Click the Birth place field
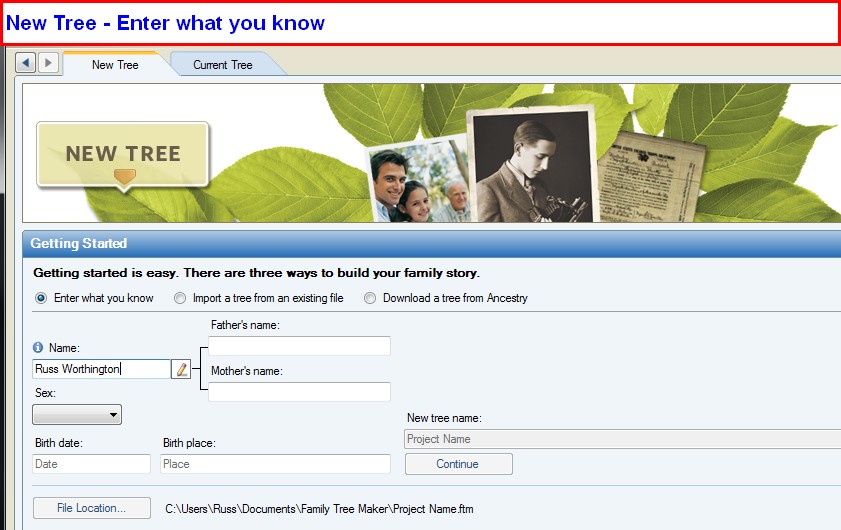841x530 pixels. click(x=275, y=464)
